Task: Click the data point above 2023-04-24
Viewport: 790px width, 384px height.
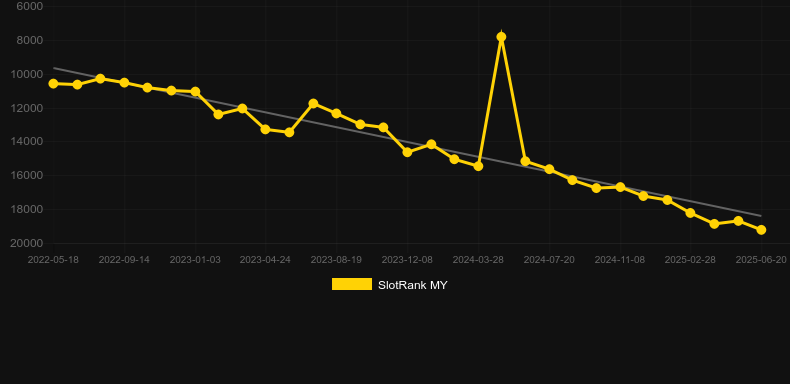Action: tap(266, 130)
